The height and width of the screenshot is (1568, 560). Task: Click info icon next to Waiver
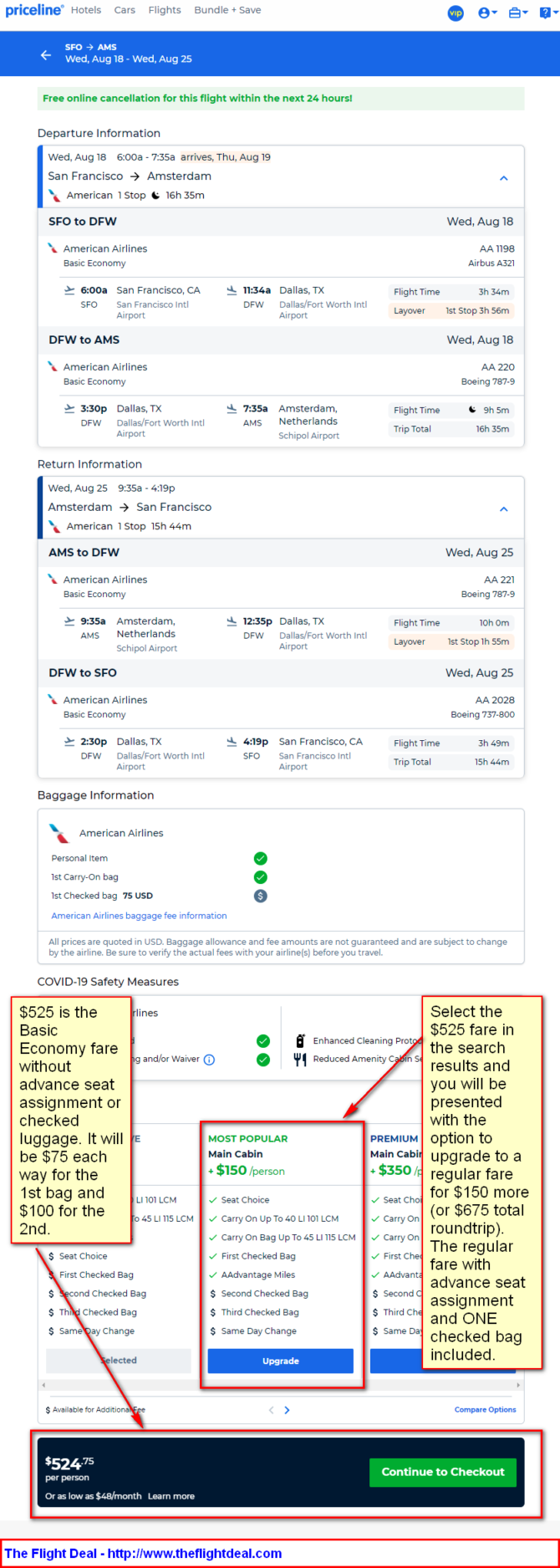pos(209,1060)
